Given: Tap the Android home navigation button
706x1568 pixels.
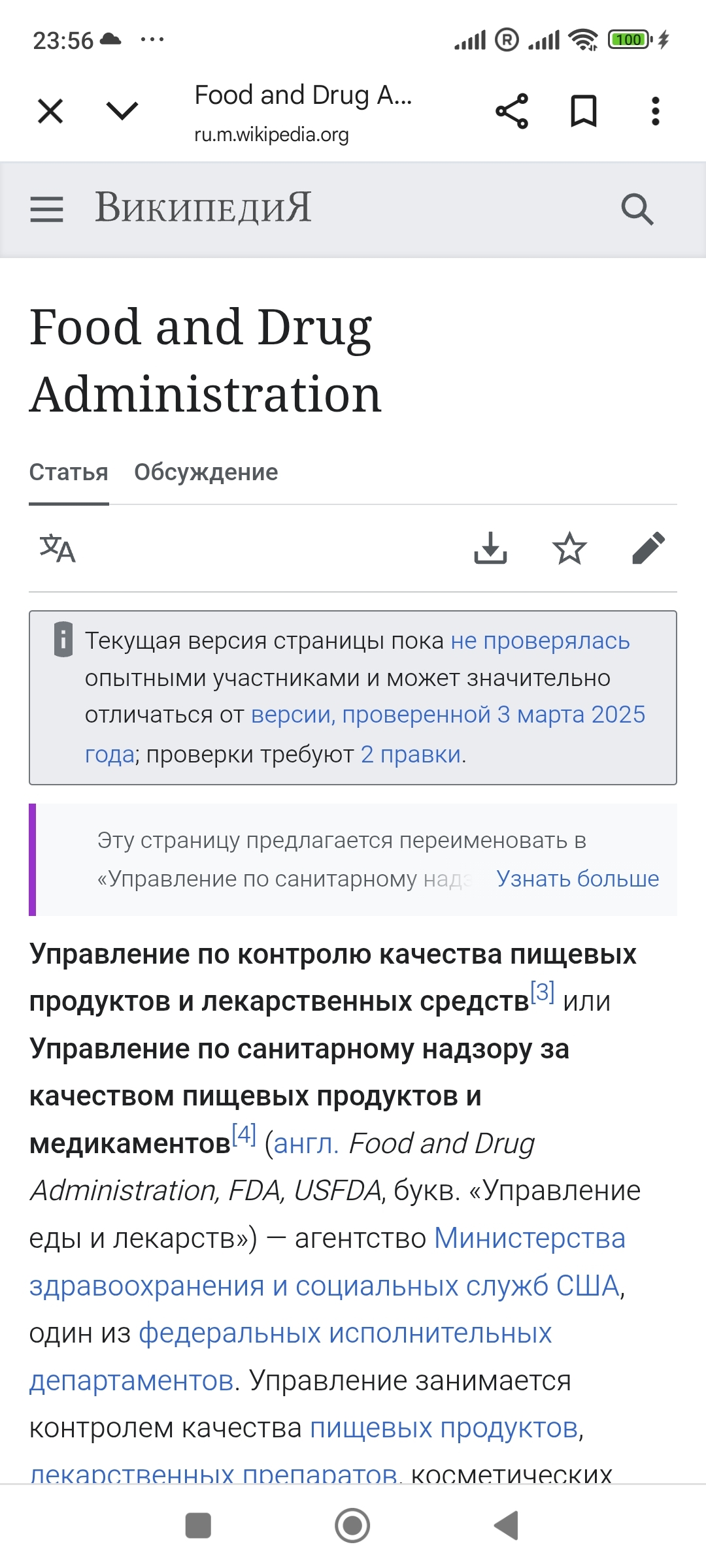Looking at the screenshot, I should (x=352, y=1526).
